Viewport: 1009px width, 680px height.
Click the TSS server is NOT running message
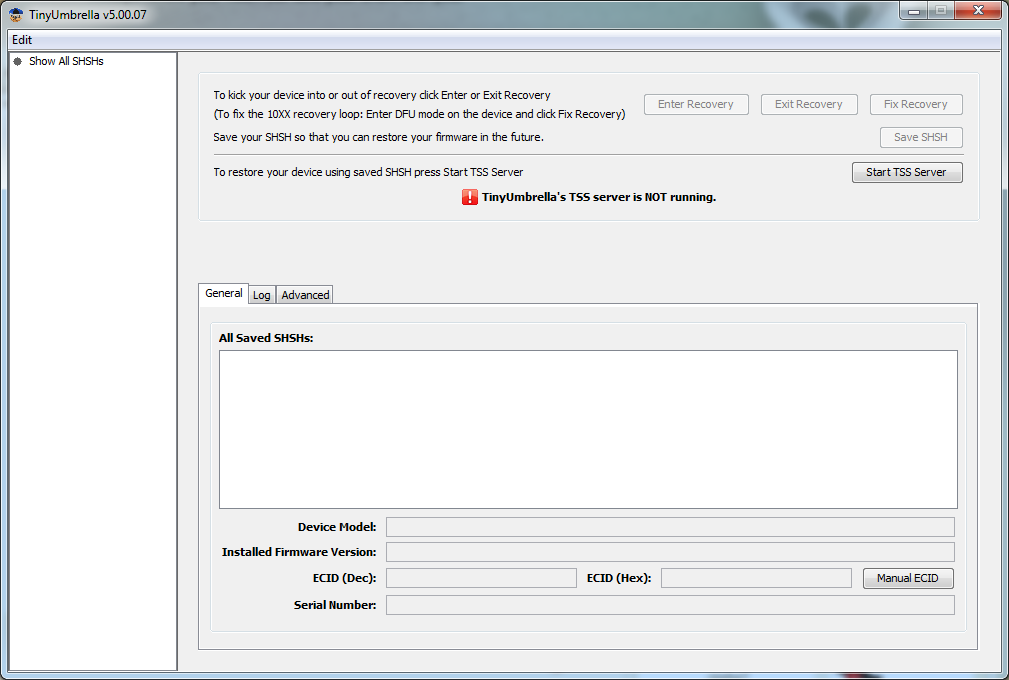(x=599, y=198)
